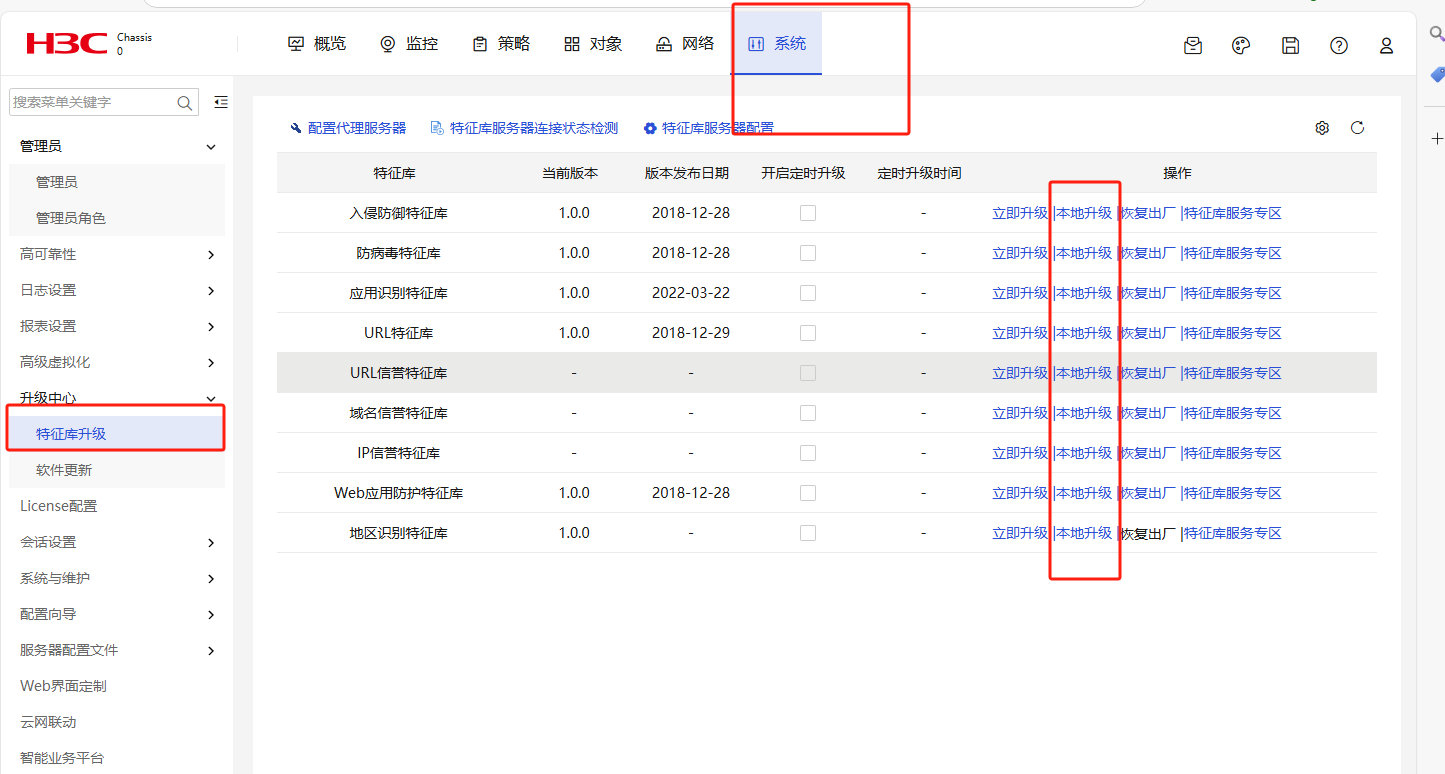The image size is (1445, 774).
Task: Open 云网联动 in the sidebar
Action: pos(48,722)
